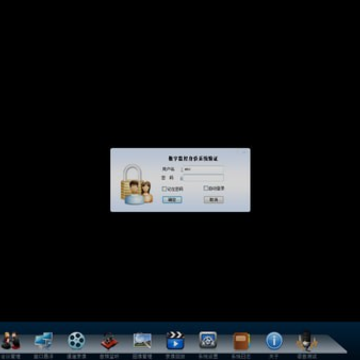The width and height of the screenshot is (360, 360).
Task: Open the film reel dock icon
Action: (76, 341)
